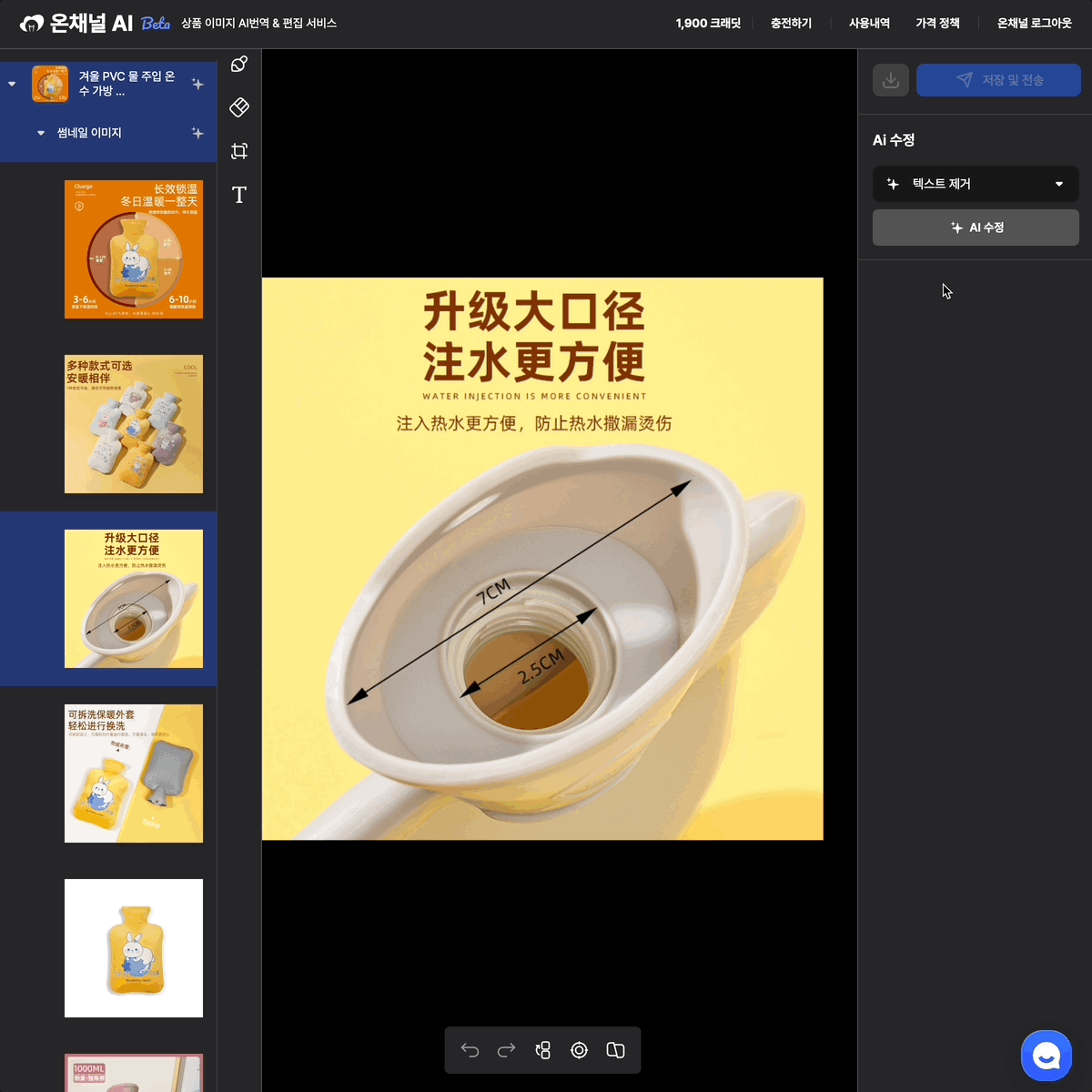This screenshot has height=1092, width=1092.
Task: Click the center target icon in bottom toolbar
Action: (579, 1050)
